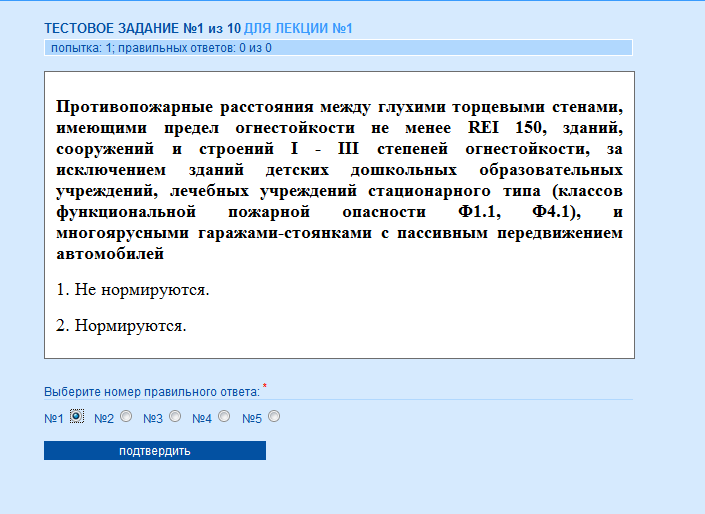The image size is (705, 514).
Task: Choose answer option №3 radio
Action: [x=175, y=416]
